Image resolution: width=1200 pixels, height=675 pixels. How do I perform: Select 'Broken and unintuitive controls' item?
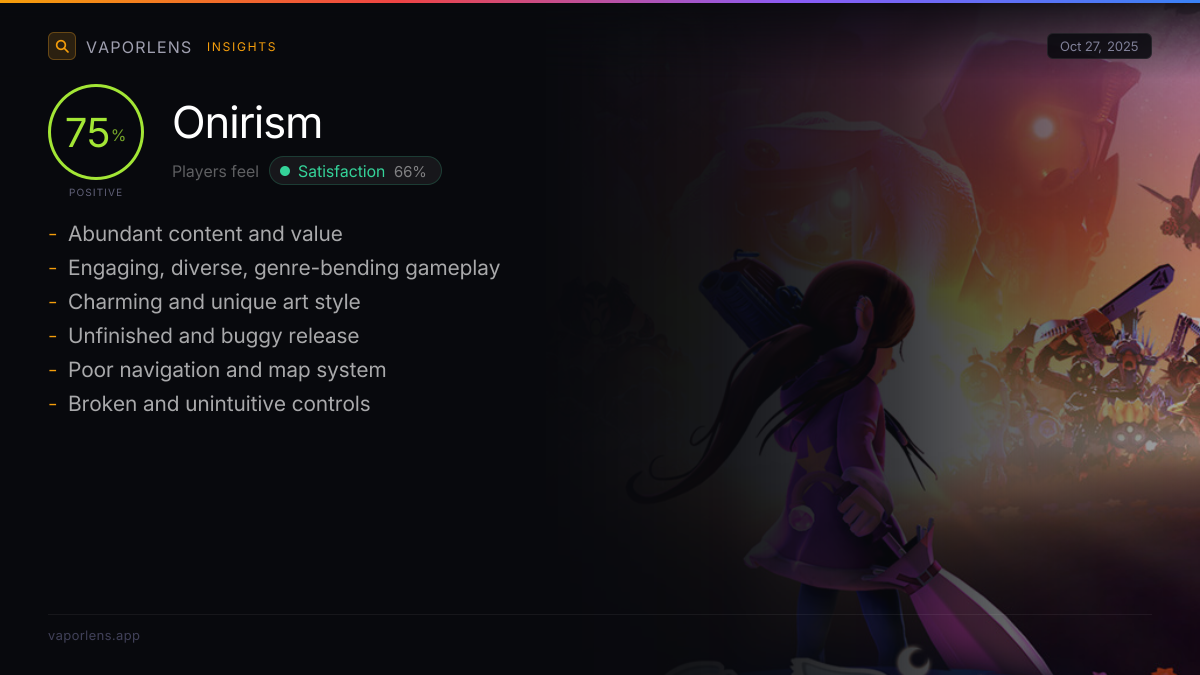click(x=219, y=404)
